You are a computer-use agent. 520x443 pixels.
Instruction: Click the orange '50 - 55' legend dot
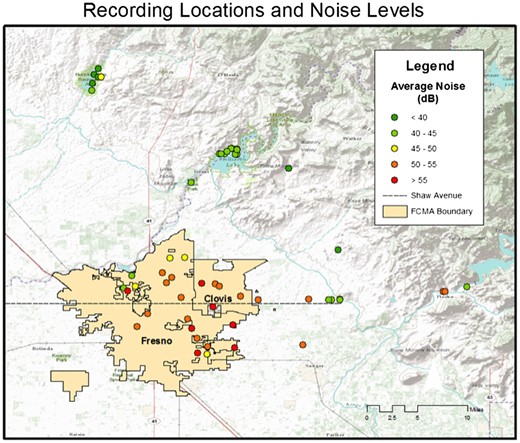point(395,164)
